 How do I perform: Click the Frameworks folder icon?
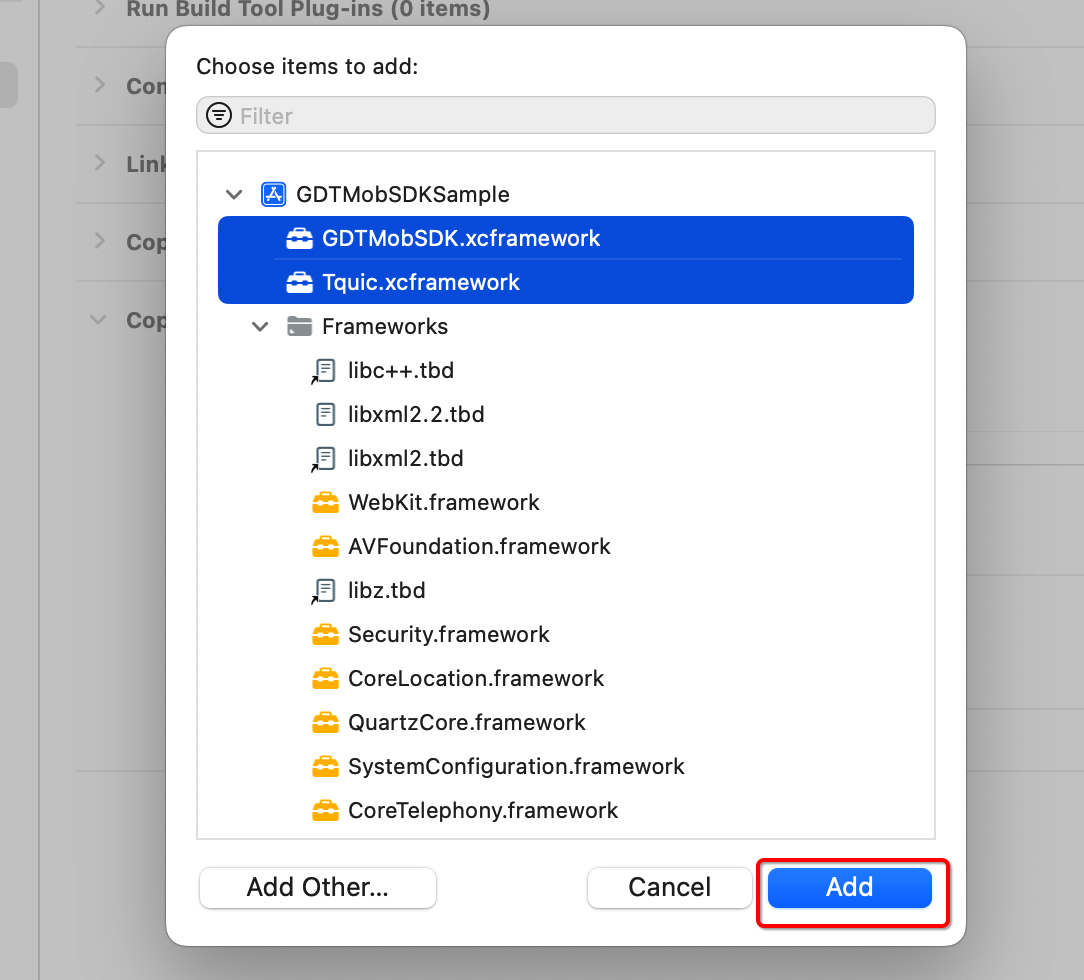coord(299,326)
